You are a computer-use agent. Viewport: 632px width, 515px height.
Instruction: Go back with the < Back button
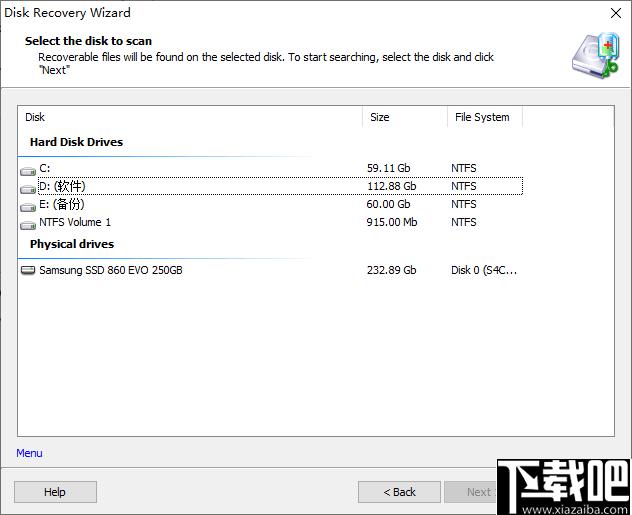tap(399, 492)
